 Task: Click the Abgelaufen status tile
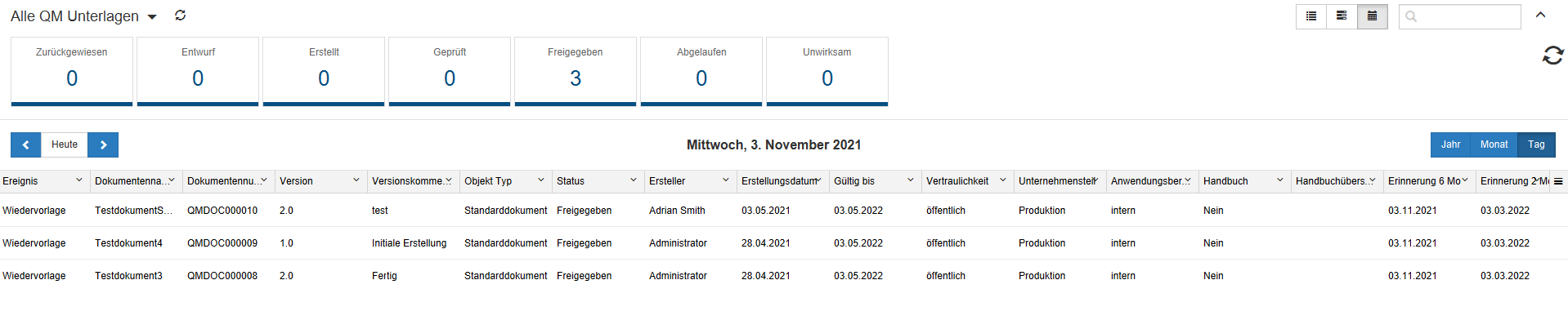tap(701, 71)
